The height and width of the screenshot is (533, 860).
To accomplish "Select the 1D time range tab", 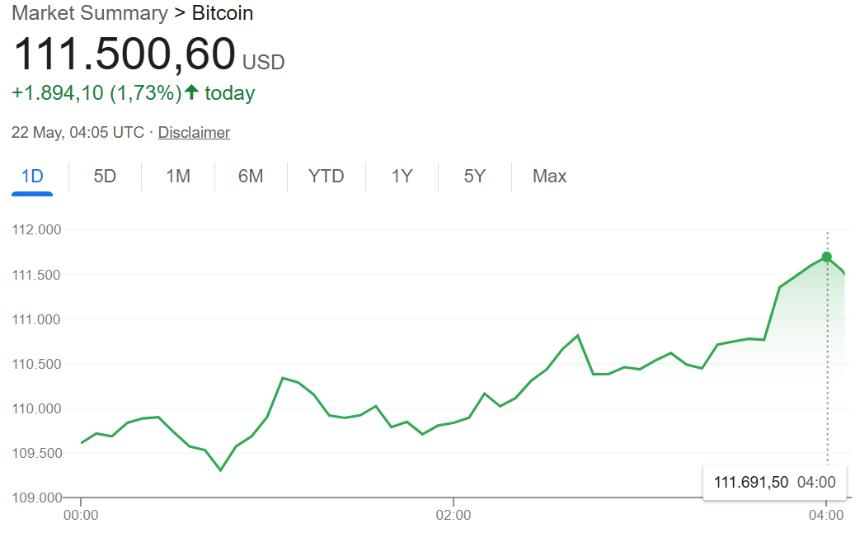I will pyautogui.click(x=33, y=176).
